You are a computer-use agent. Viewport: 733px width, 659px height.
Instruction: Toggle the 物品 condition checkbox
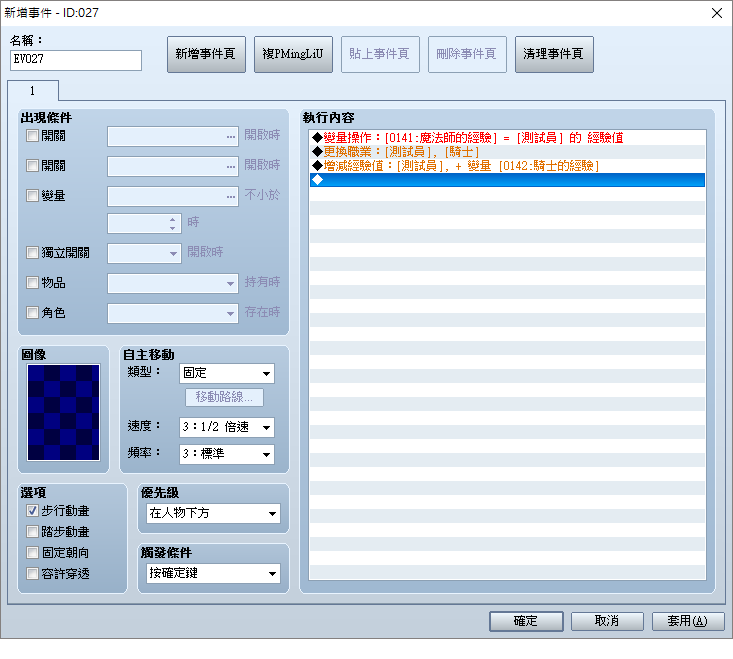click(x=32, y=283)
